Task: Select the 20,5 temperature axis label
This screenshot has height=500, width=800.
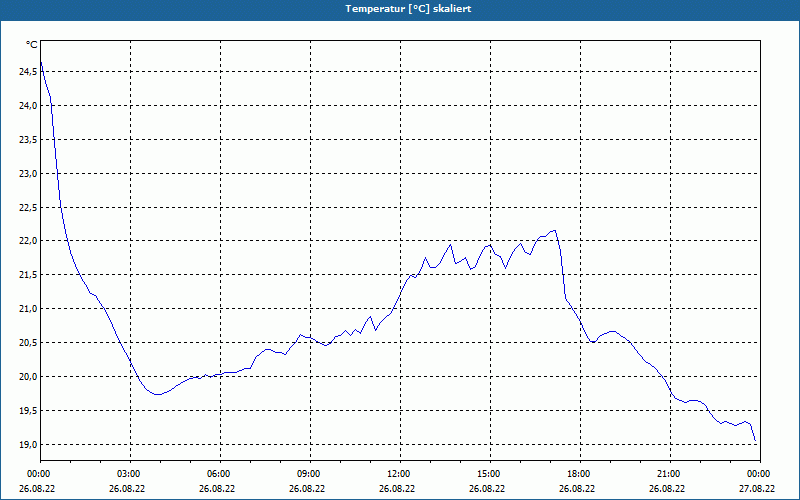Action: pyautogui.click(x=28, y=343)
